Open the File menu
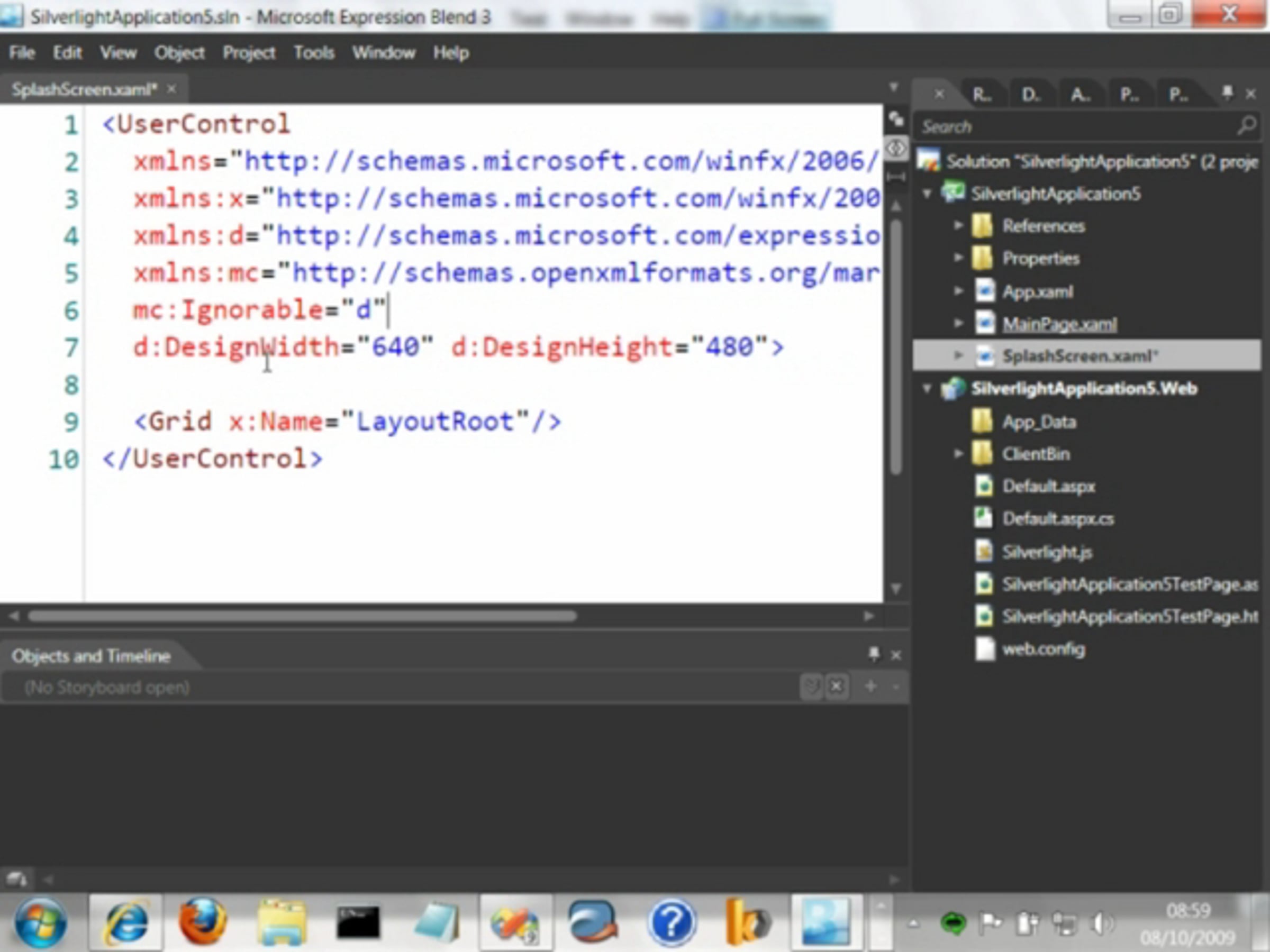The height and width of the screenshot is (952, 1270). (22, 53)
